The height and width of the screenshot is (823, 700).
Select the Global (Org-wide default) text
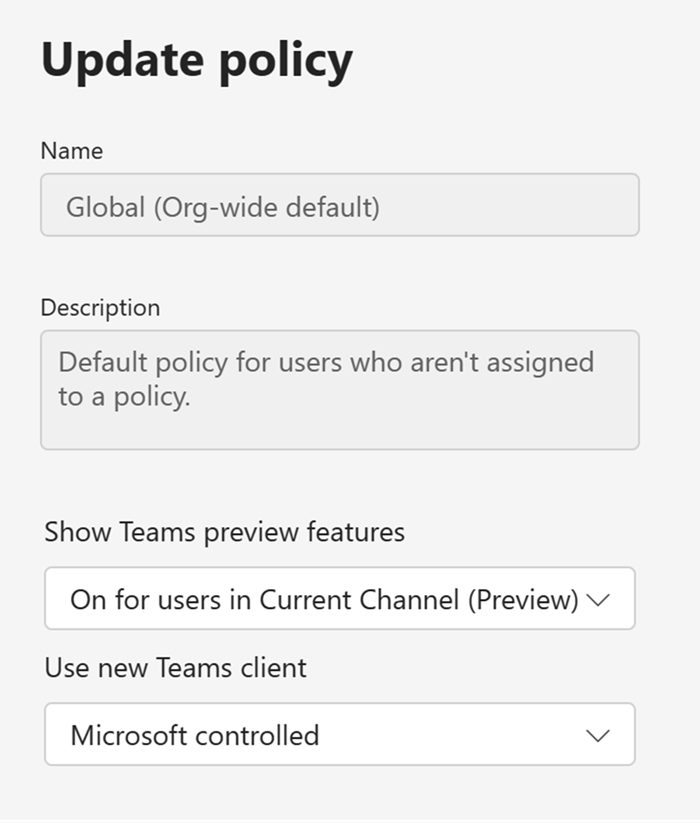[222, 208]
